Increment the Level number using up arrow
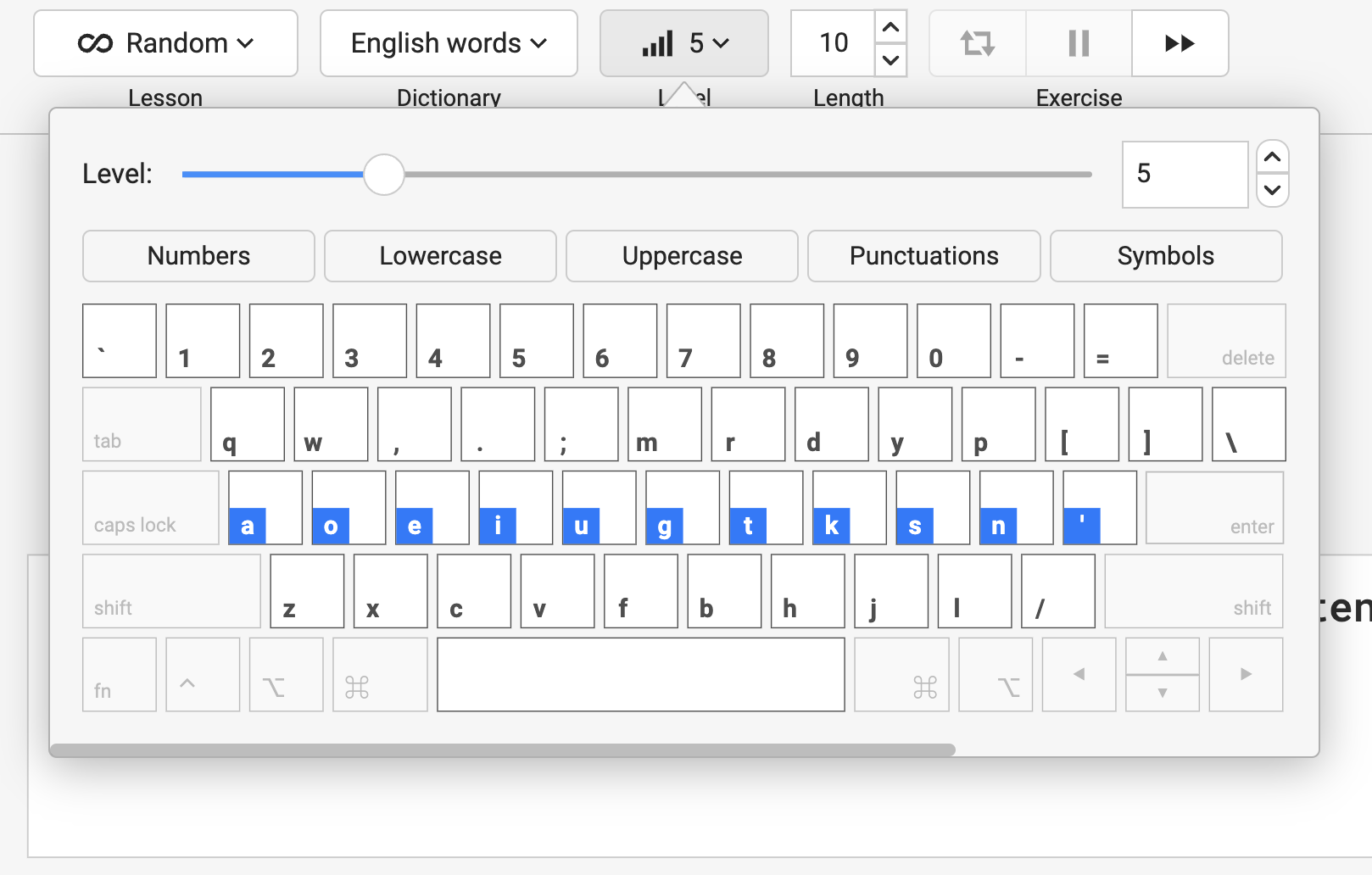Viewport: 1372px width, 875px height. point(1272,158)
